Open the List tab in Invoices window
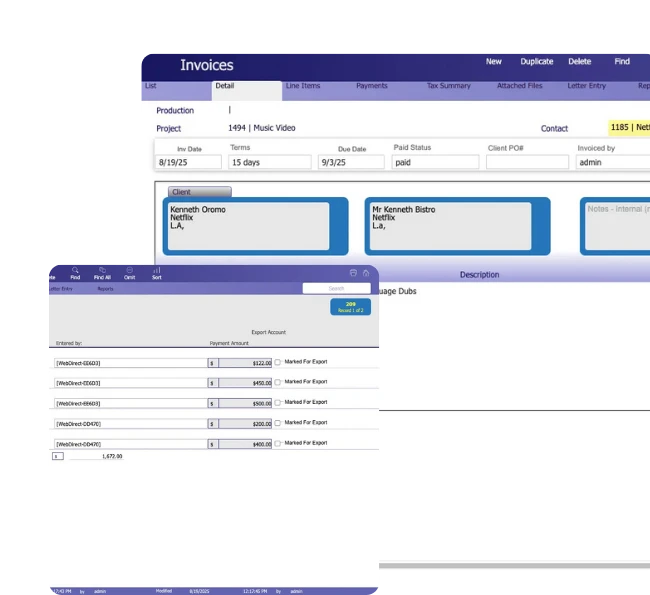The image size is (650, 595). (177, 91)
